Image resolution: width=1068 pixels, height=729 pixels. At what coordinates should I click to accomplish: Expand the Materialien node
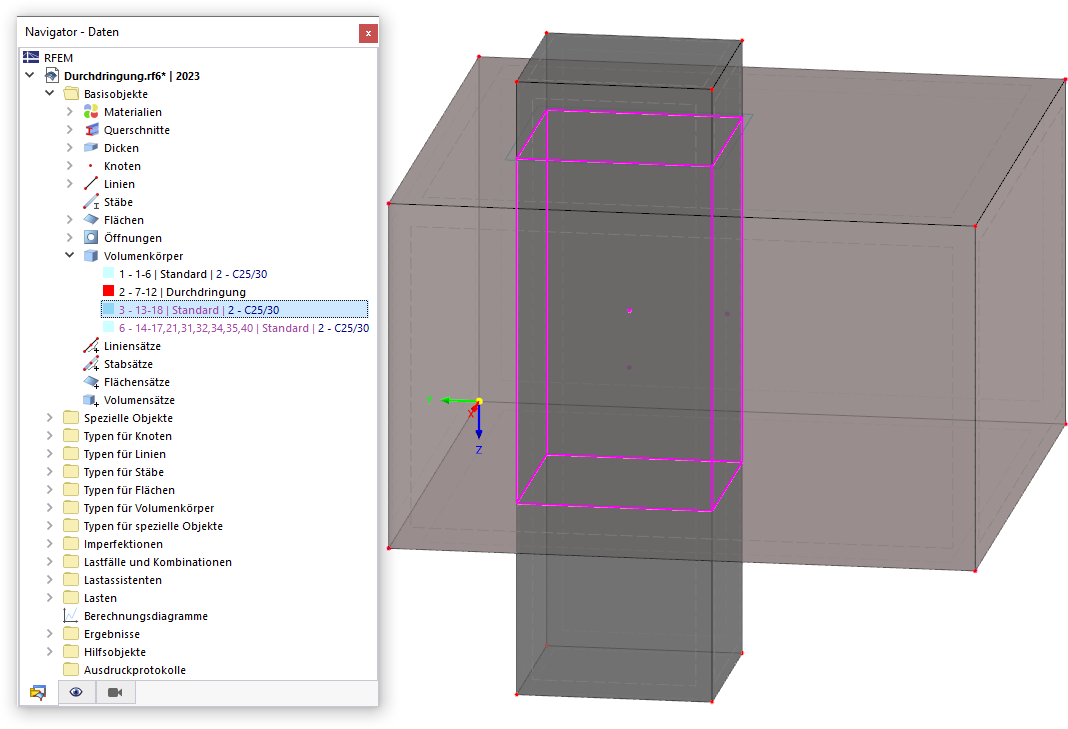coord(69,111)
